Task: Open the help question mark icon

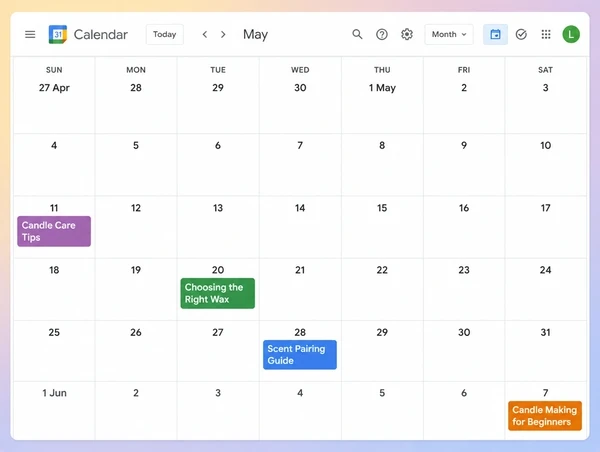Action: (382, 34)
